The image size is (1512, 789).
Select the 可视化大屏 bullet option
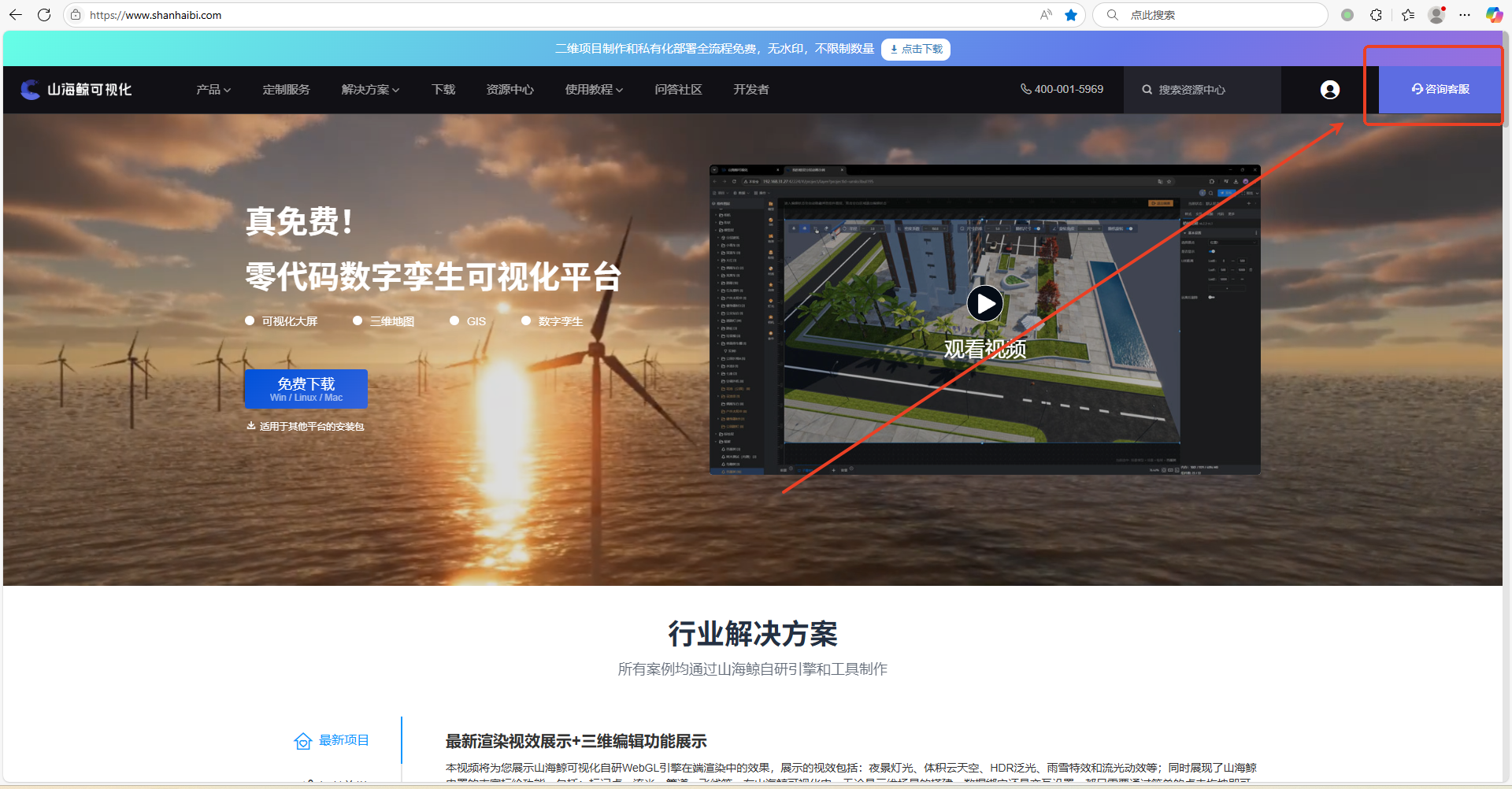click(x=281, y=321)
